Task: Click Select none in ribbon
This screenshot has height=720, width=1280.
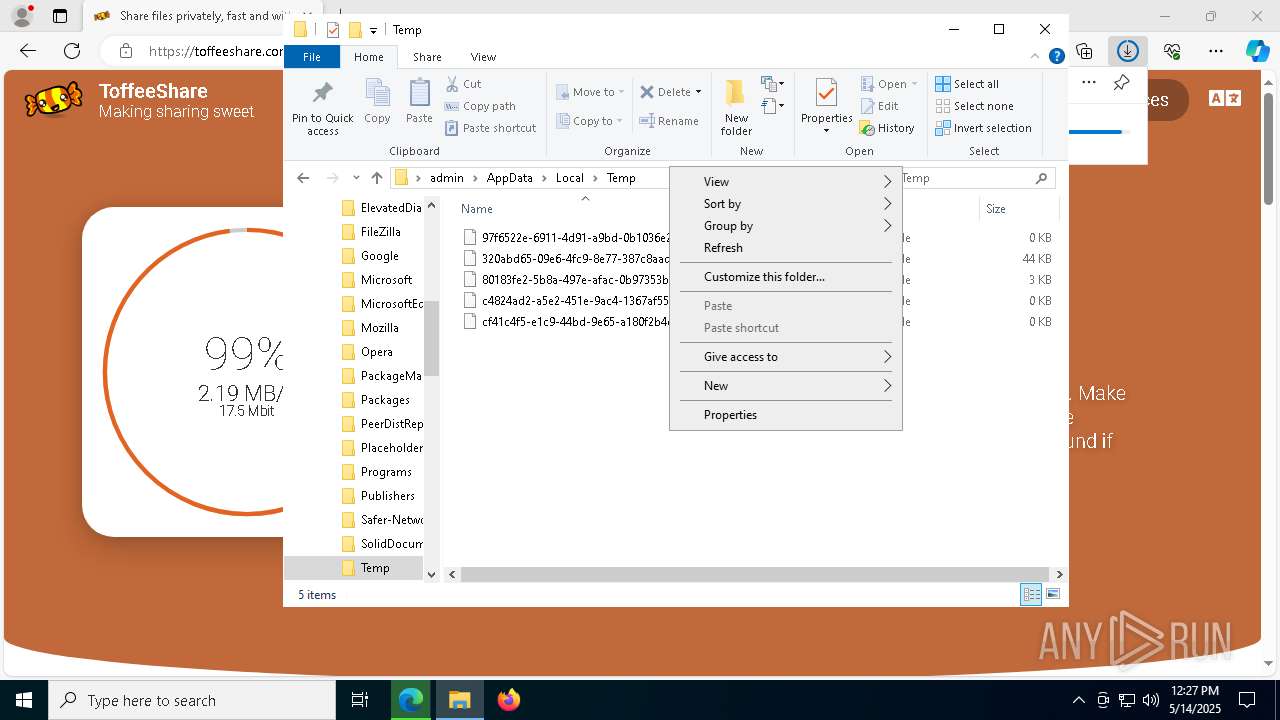Action: click(x=974, y=106)
